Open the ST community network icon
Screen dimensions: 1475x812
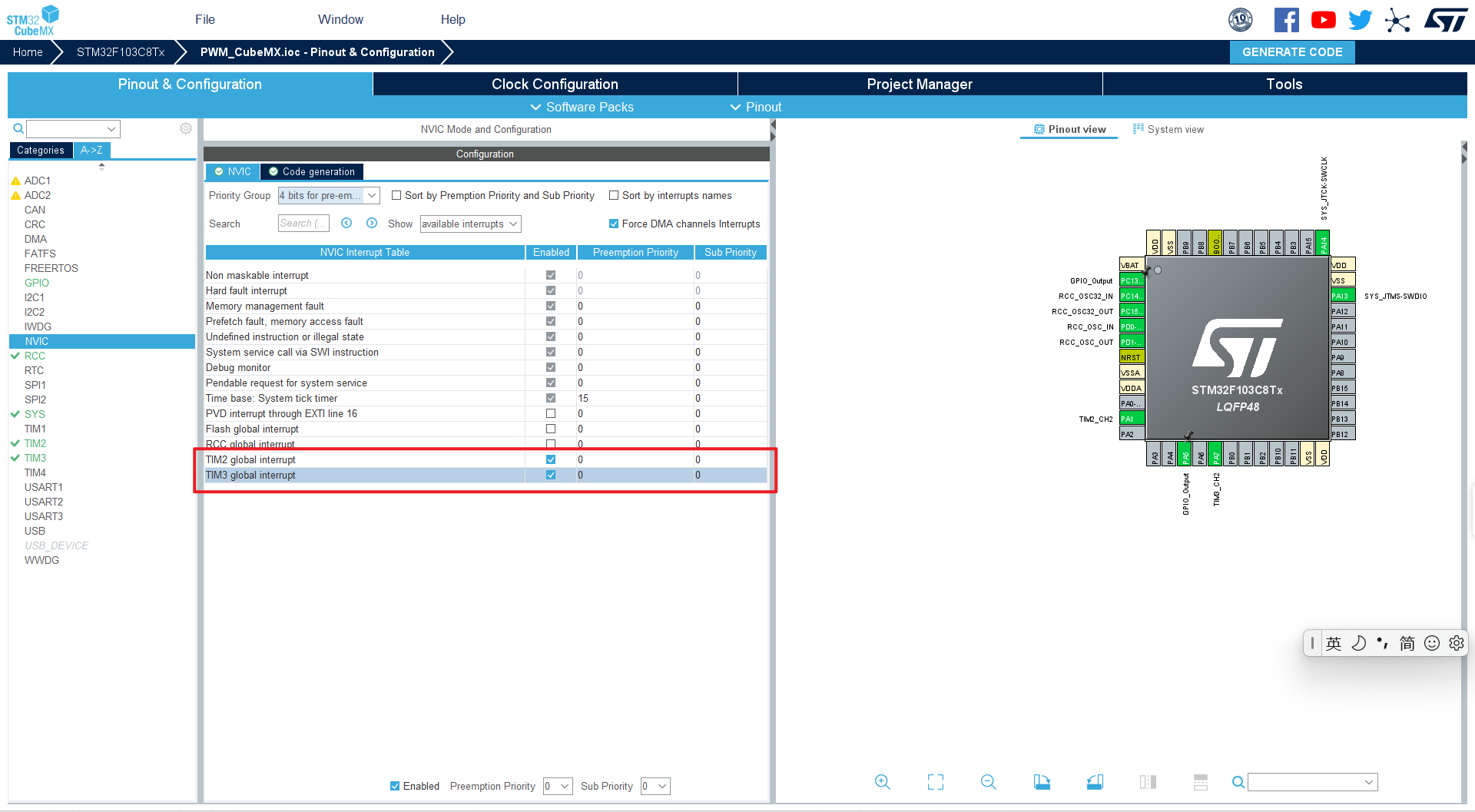(1397, 20)
